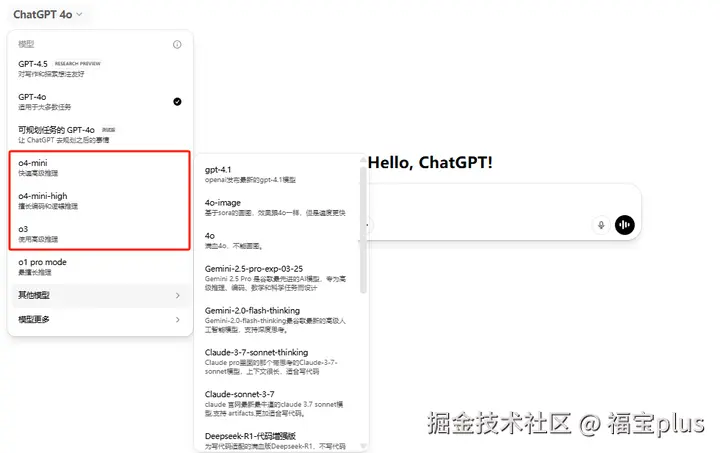Select the o4-mini model

[x=100, y=168]
